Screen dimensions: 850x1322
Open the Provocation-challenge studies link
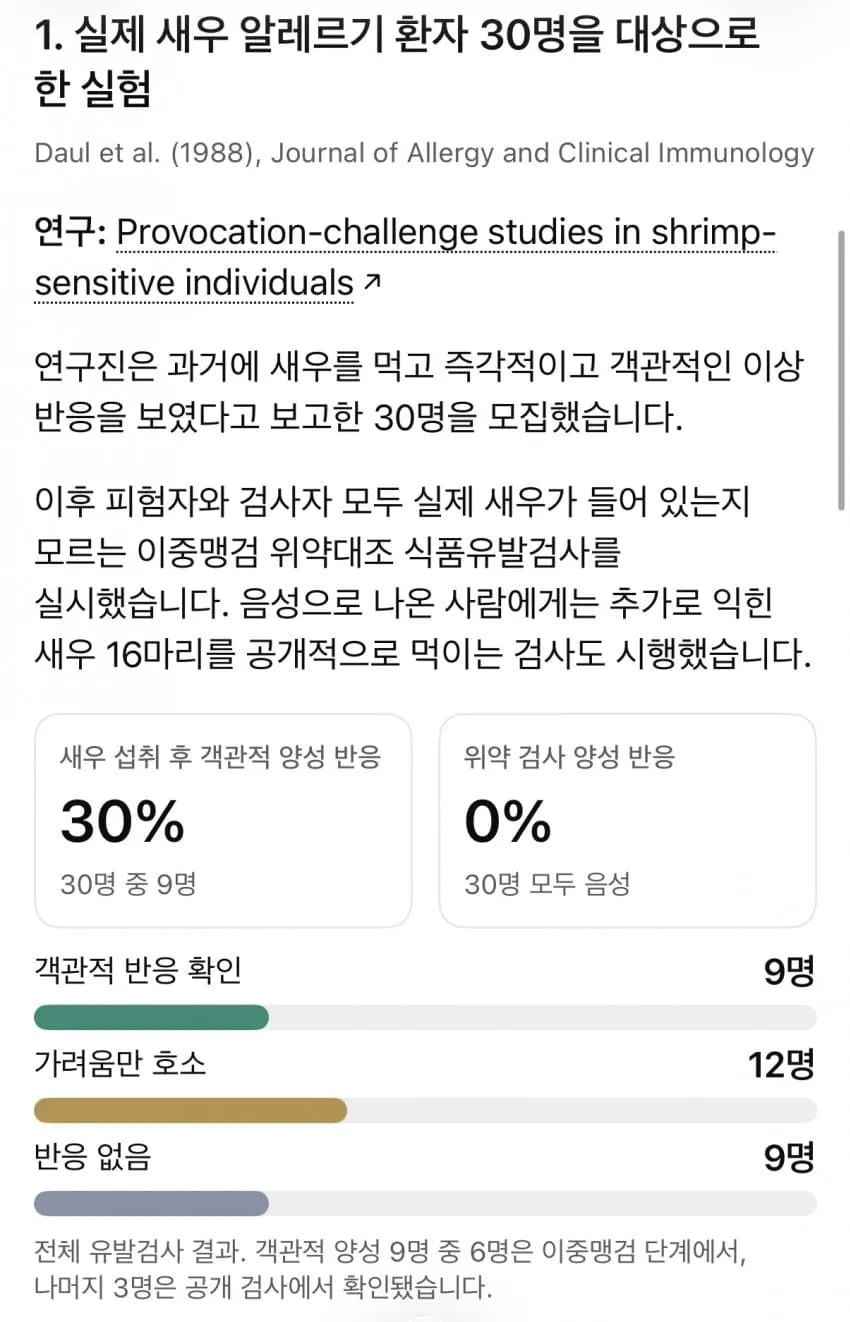[x=405, y=258]
